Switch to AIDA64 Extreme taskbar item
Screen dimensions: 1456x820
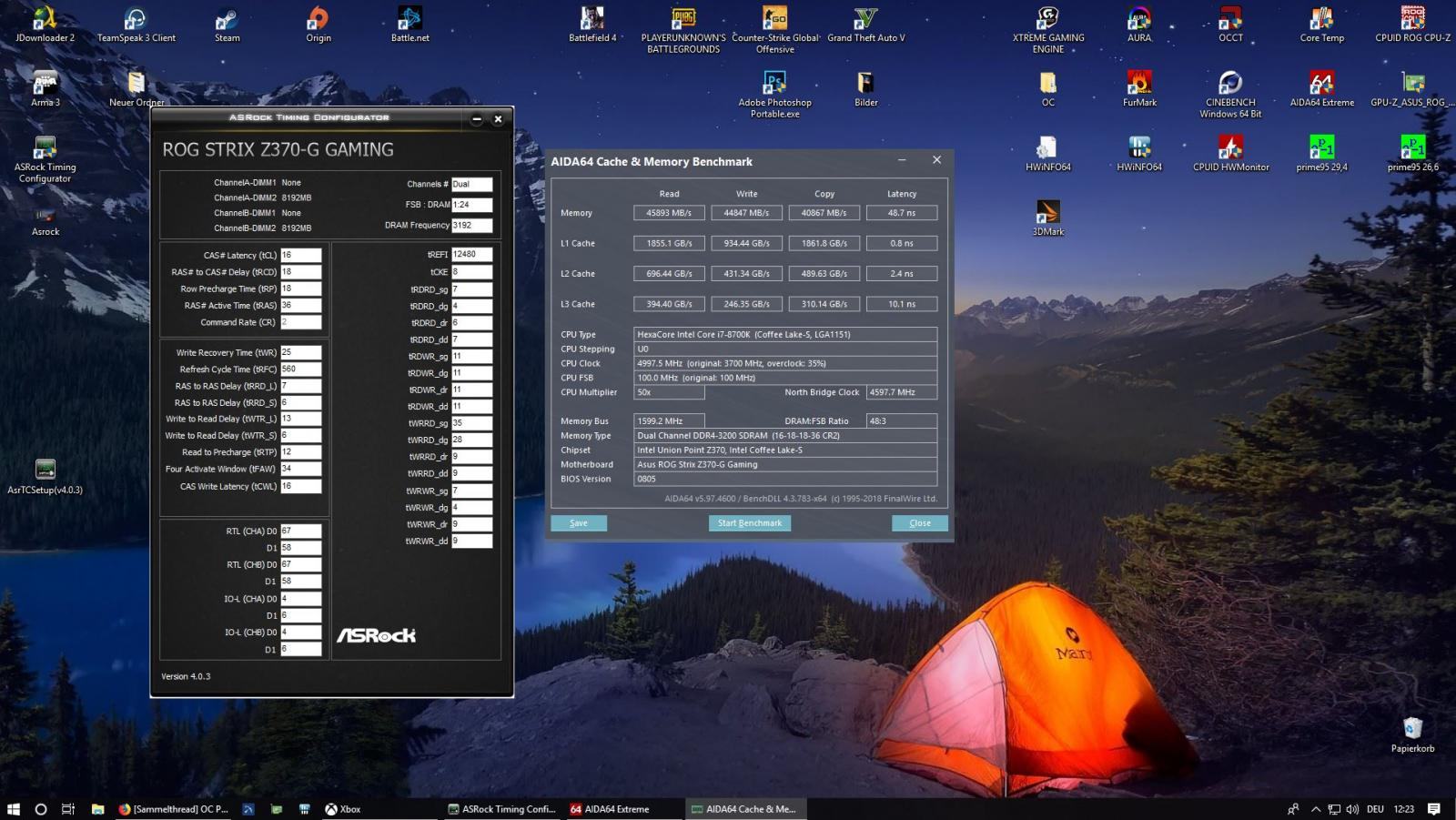pos(623,809)
